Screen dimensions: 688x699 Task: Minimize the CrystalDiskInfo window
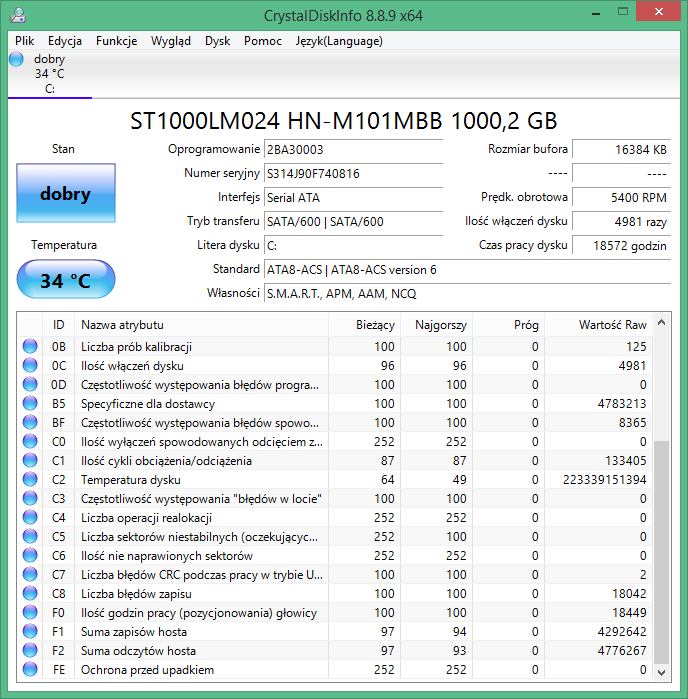click(x=596, y=13)
